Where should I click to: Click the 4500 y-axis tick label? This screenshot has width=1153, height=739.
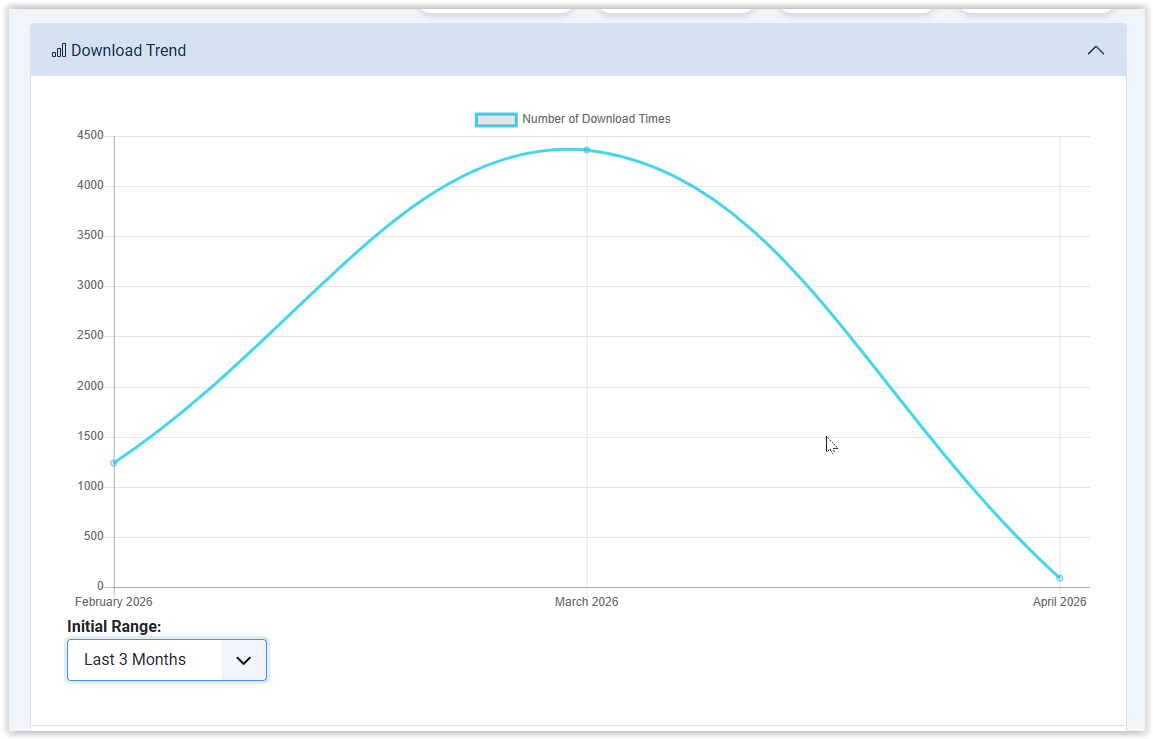pyautogui.click(x=90, y=136)
